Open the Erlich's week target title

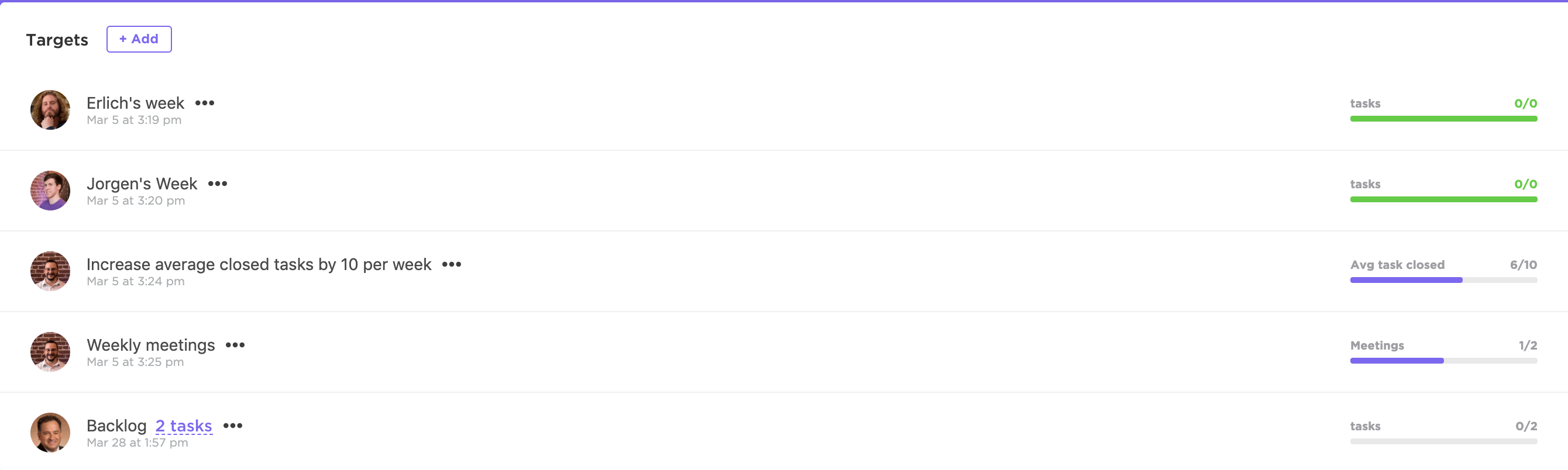pos(135,103)
